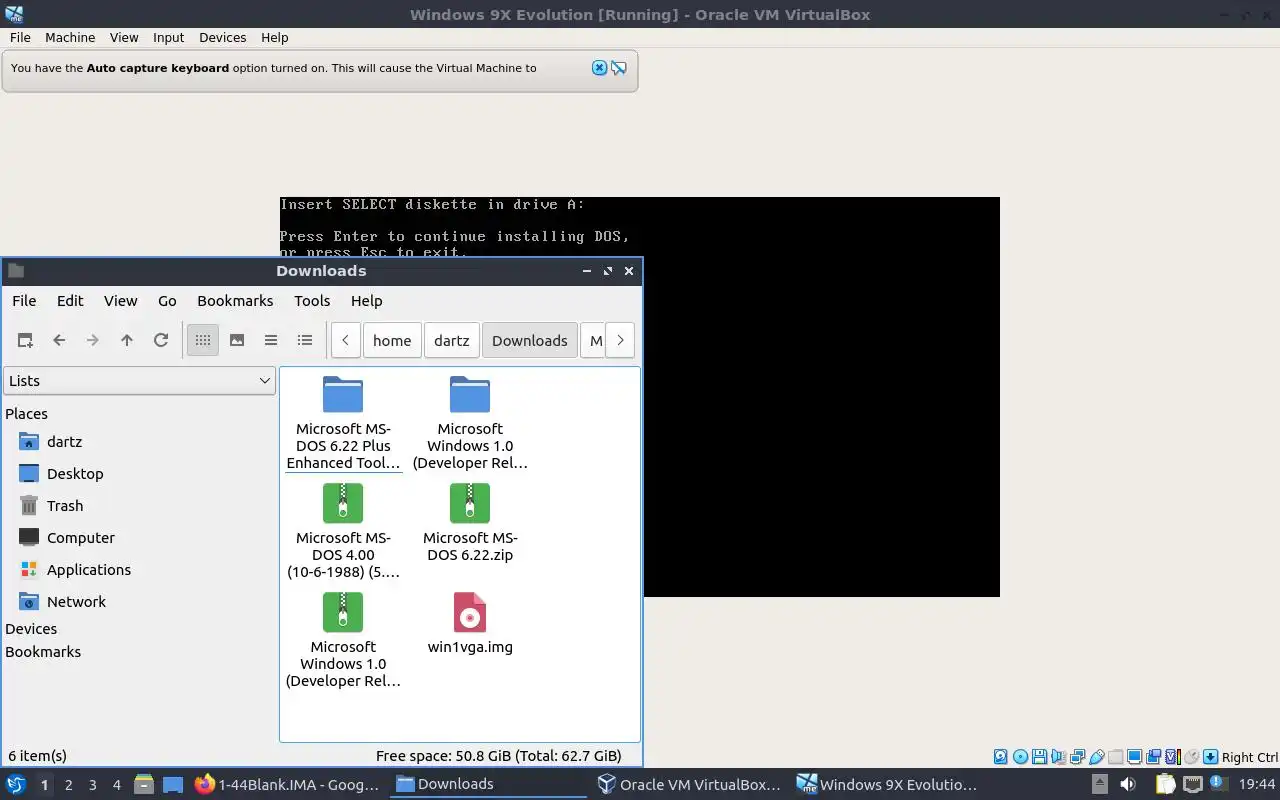The width and height of the screenshot is (1280, 800).
Task: Click VirtualBox floppy disk status icon
Action: (1039, 757)
